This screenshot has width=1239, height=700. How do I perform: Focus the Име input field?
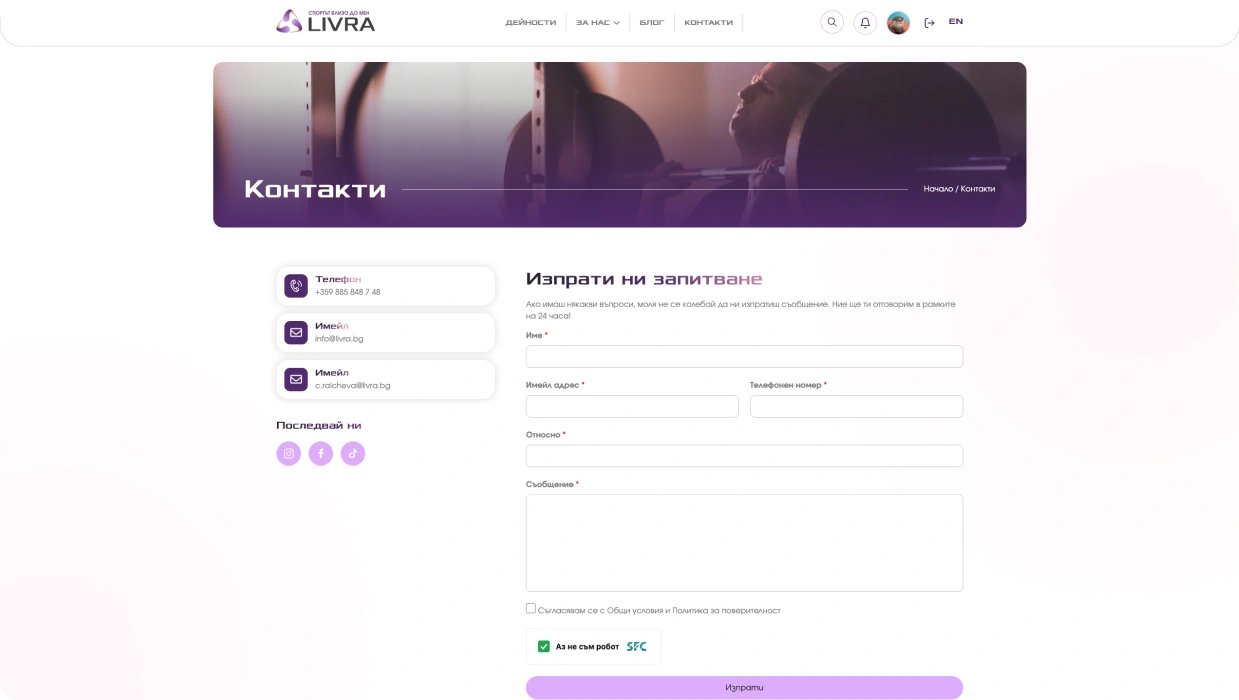pos(744,356)
